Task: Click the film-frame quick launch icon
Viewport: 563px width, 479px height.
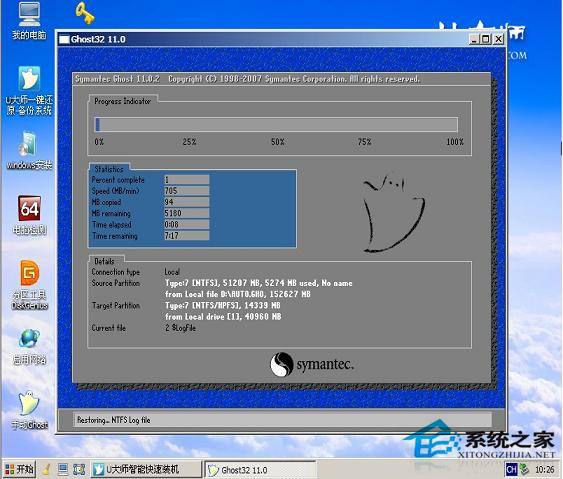Action: (x=79, y=469)
